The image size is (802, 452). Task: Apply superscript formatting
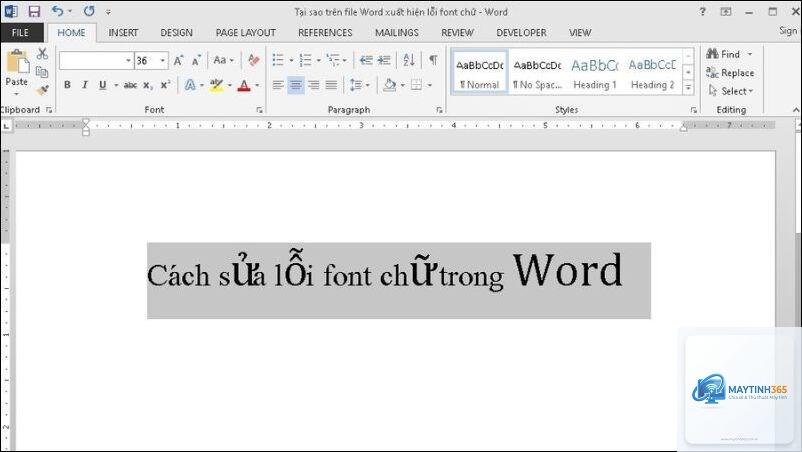coord(165,85)
